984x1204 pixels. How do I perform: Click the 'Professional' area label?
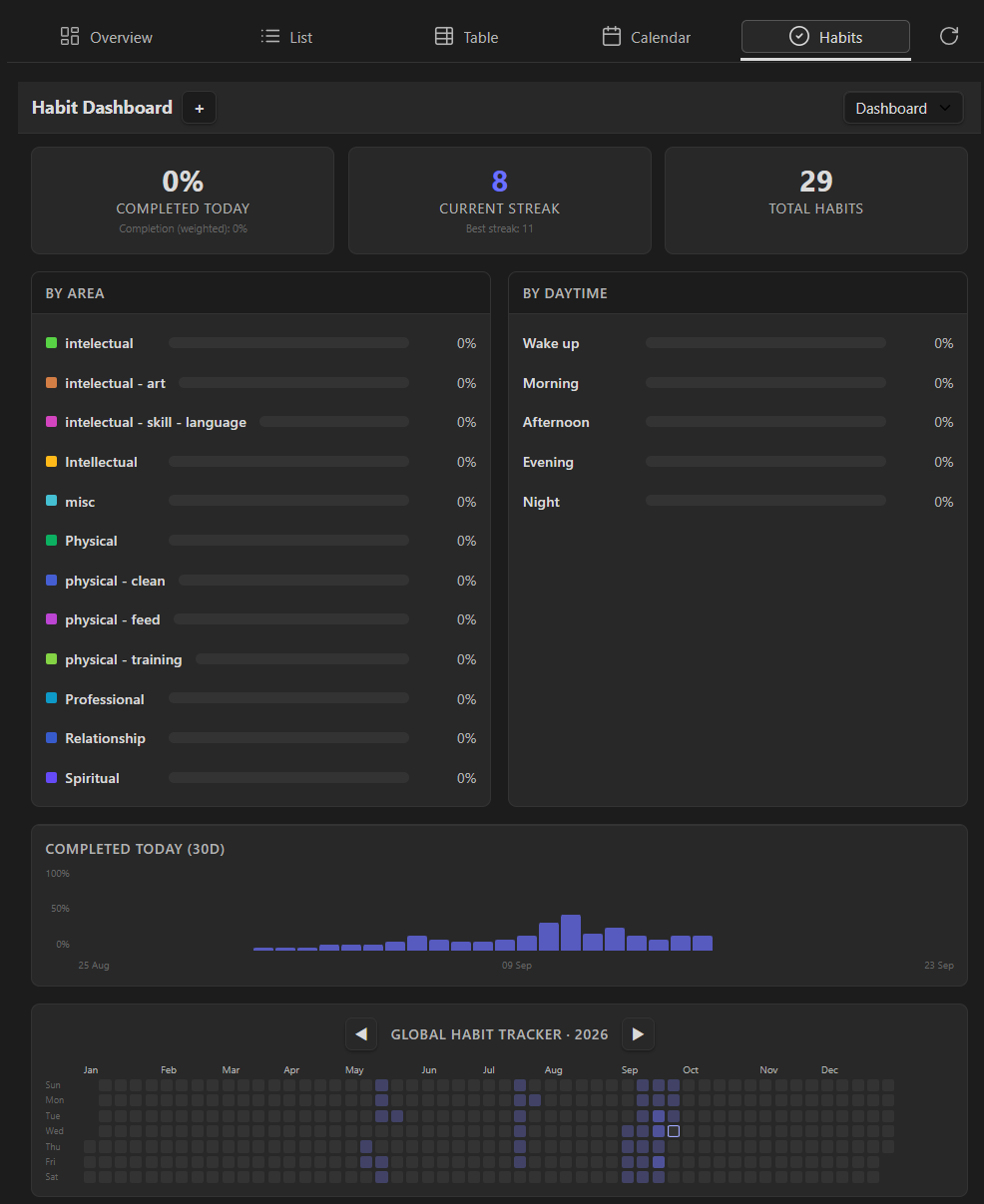click(x=105, y=699)
